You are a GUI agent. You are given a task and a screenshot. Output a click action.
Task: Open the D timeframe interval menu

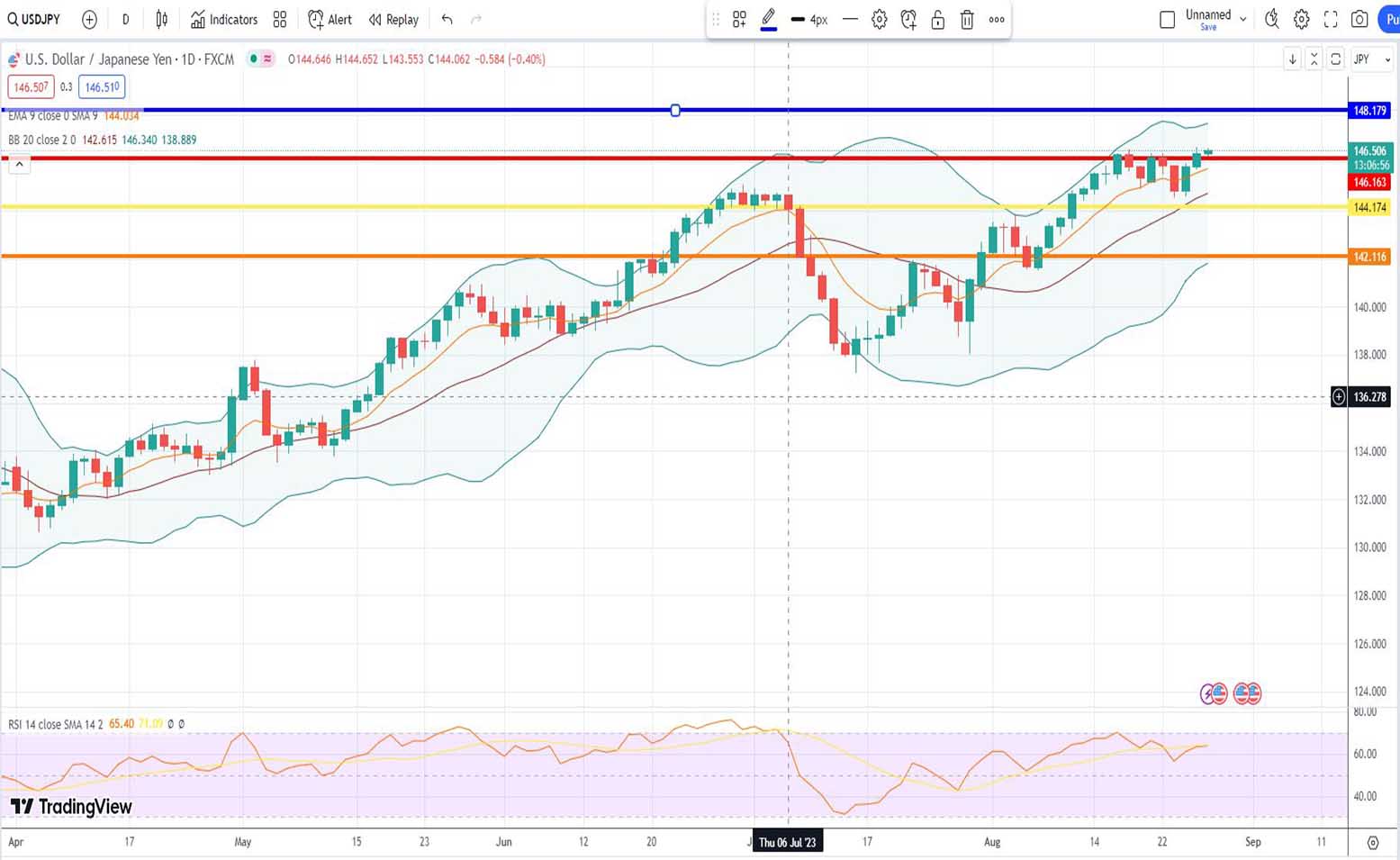(125, 19)
